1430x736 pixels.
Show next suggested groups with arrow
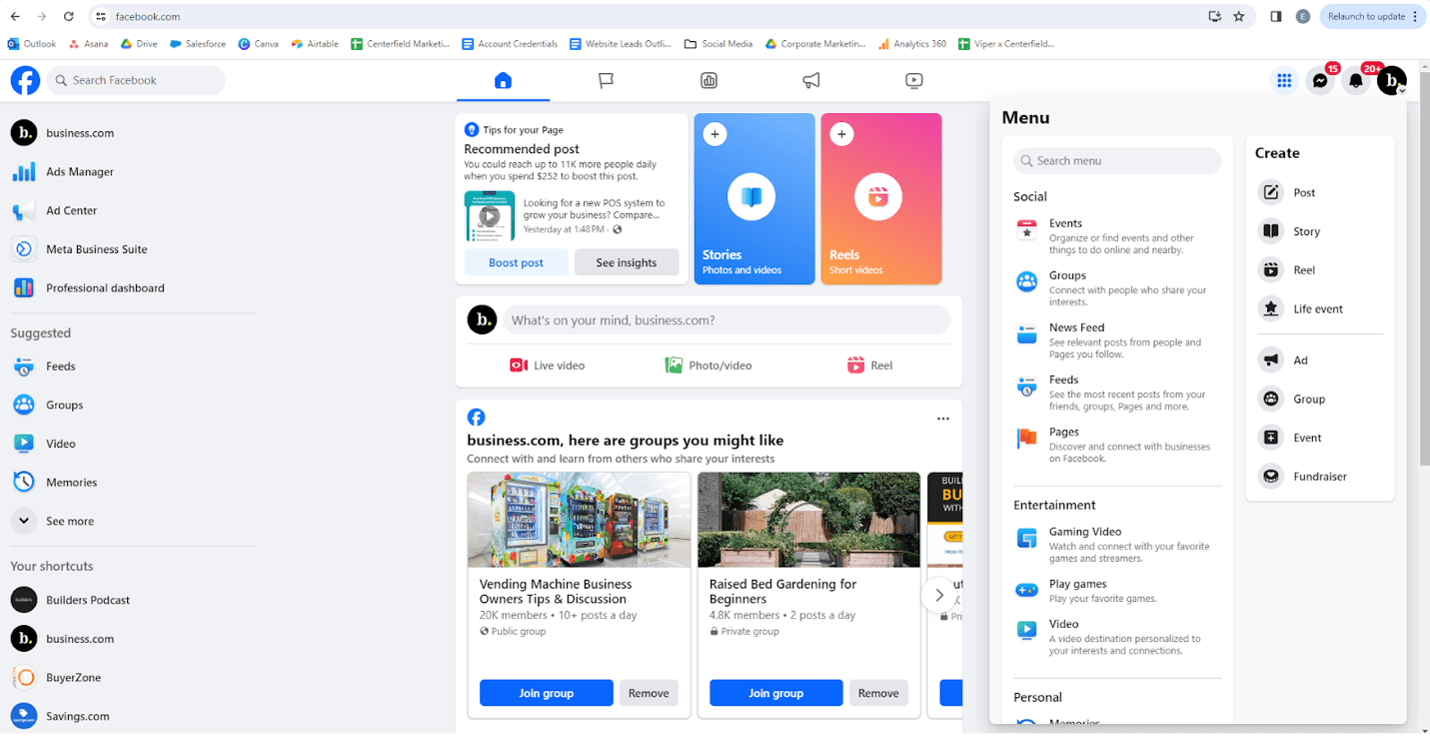939,595
